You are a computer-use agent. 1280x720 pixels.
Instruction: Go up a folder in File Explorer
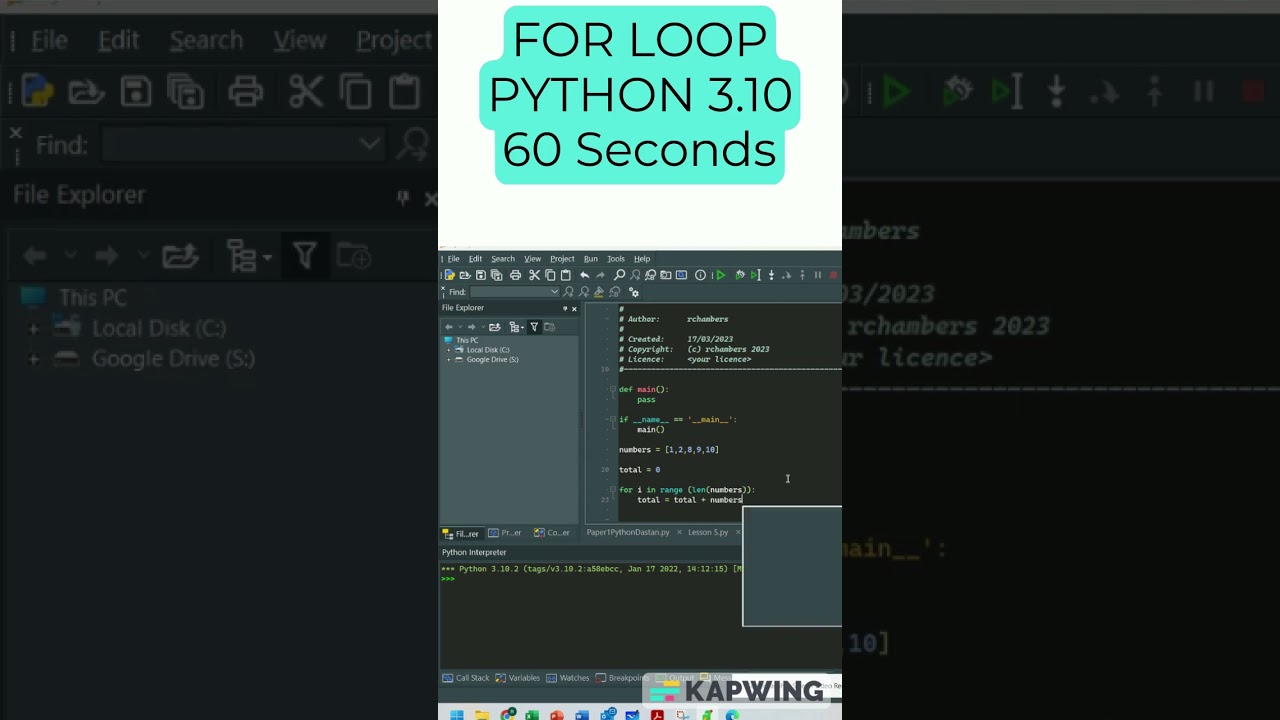tap(495, 327)
